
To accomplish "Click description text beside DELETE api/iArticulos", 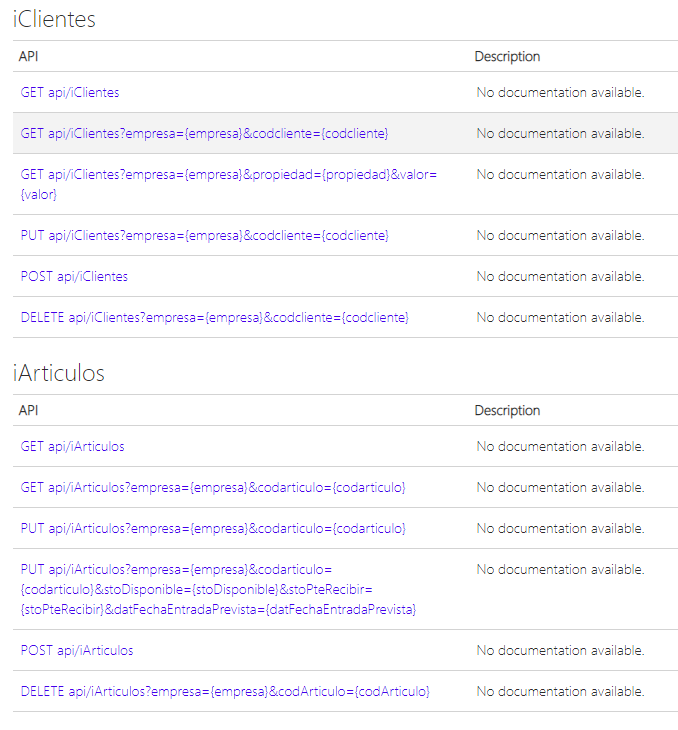I will pyautogui.click(x=560, y=691).
